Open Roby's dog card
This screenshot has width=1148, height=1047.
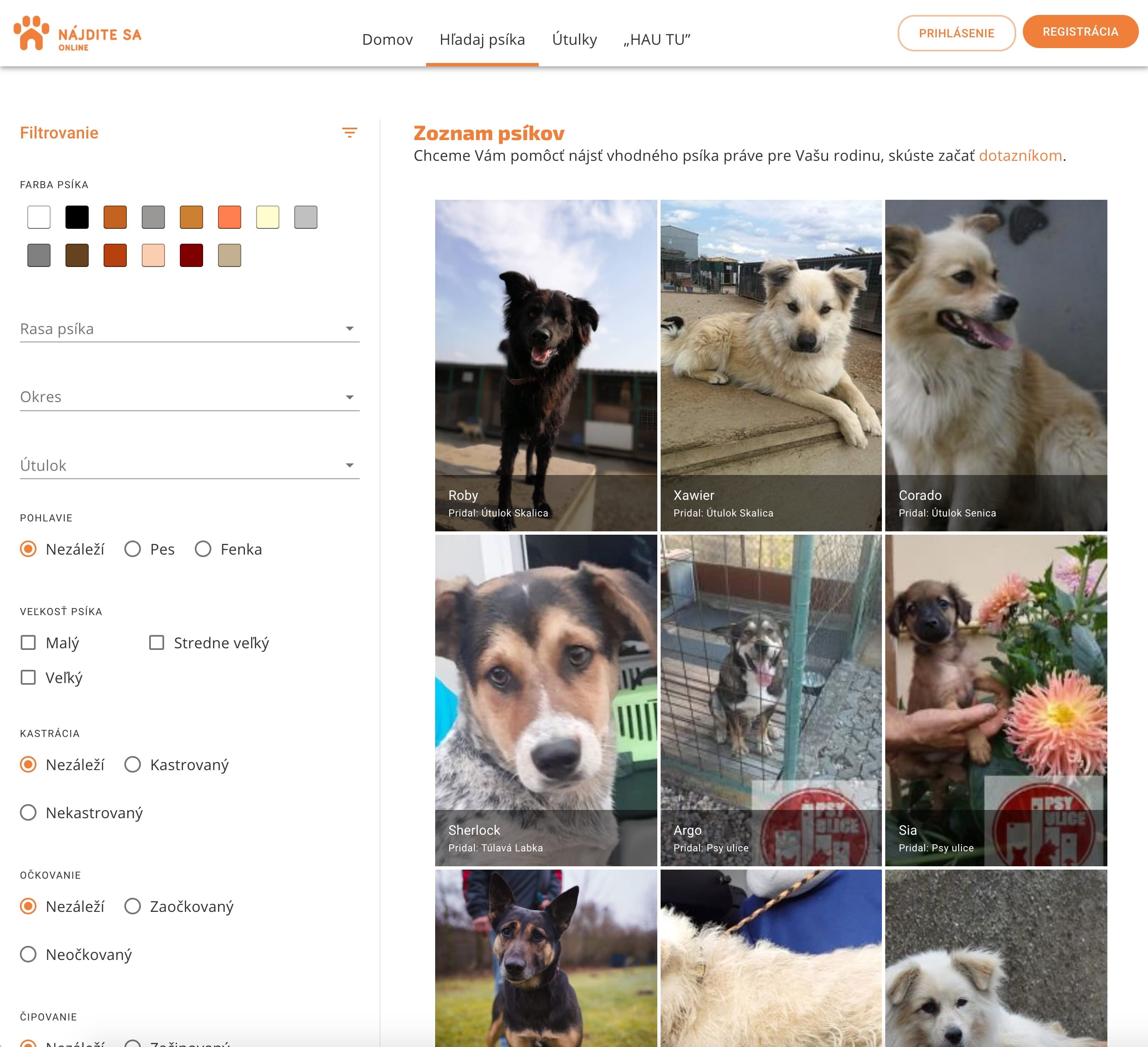coord(546,365)
